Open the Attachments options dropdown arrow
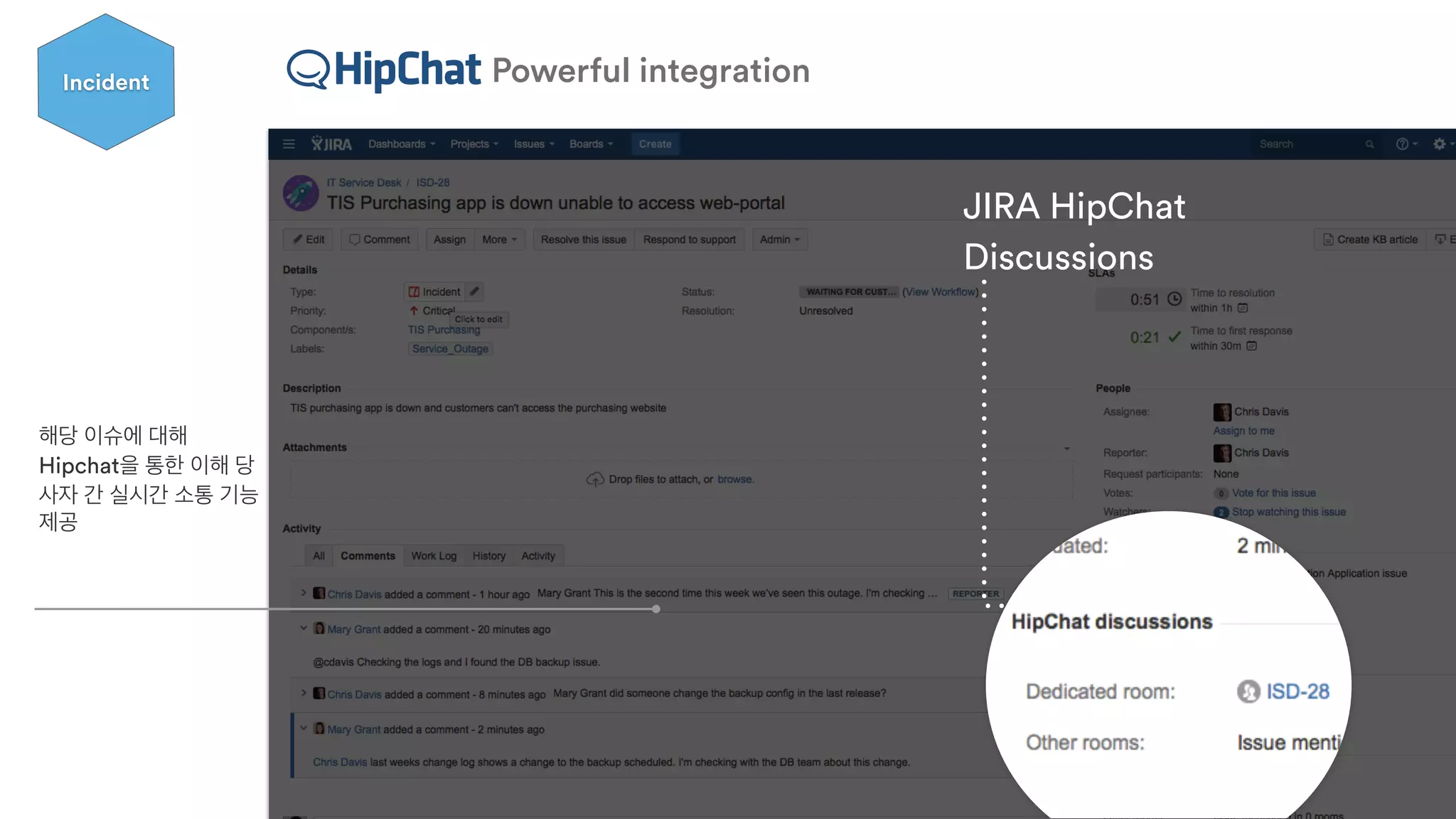This screenshot has height=819, width=1456. click(x=1066, y=449)
